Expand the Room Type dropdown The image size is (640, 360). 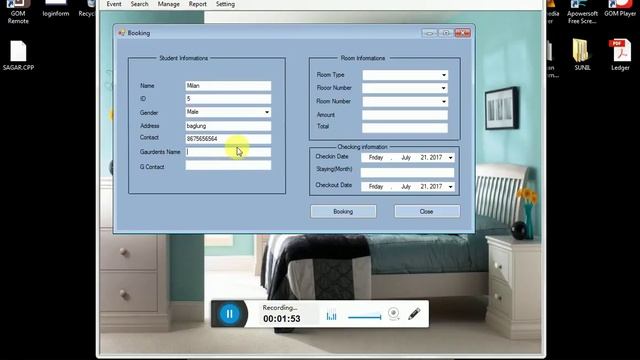coord(444,75)
